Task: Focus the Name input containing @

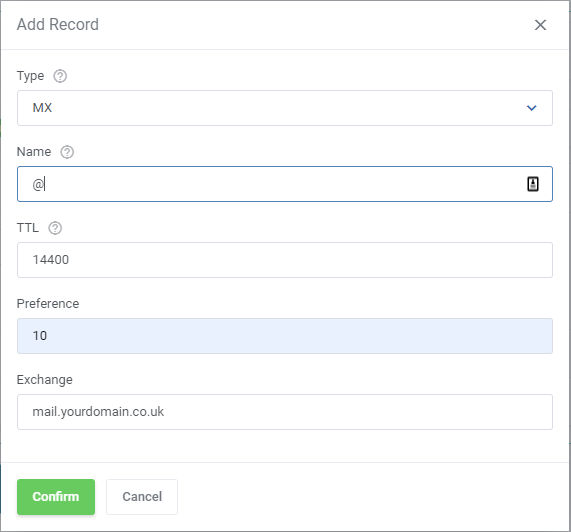Action: tap(285, 184)
